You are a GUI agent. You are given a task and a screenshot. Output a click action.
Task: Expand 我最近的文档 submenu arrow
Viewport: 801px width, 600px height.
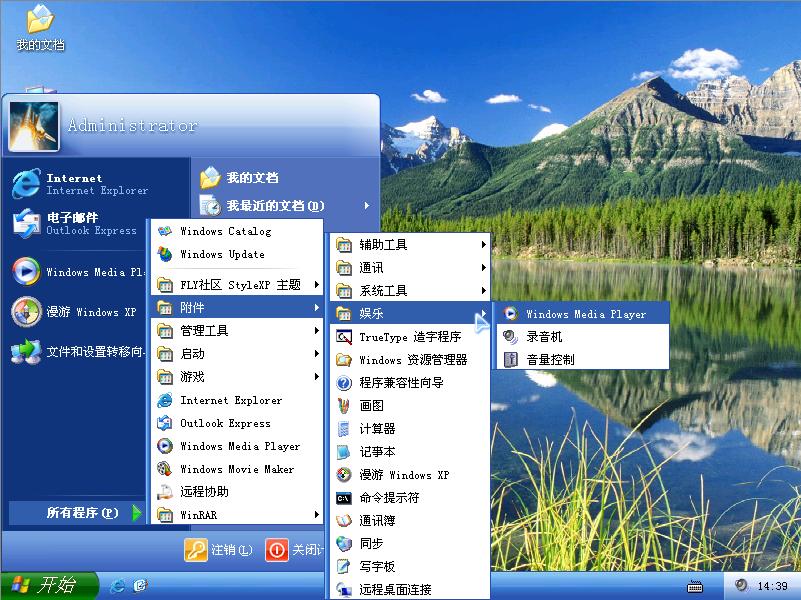(367, 205)
